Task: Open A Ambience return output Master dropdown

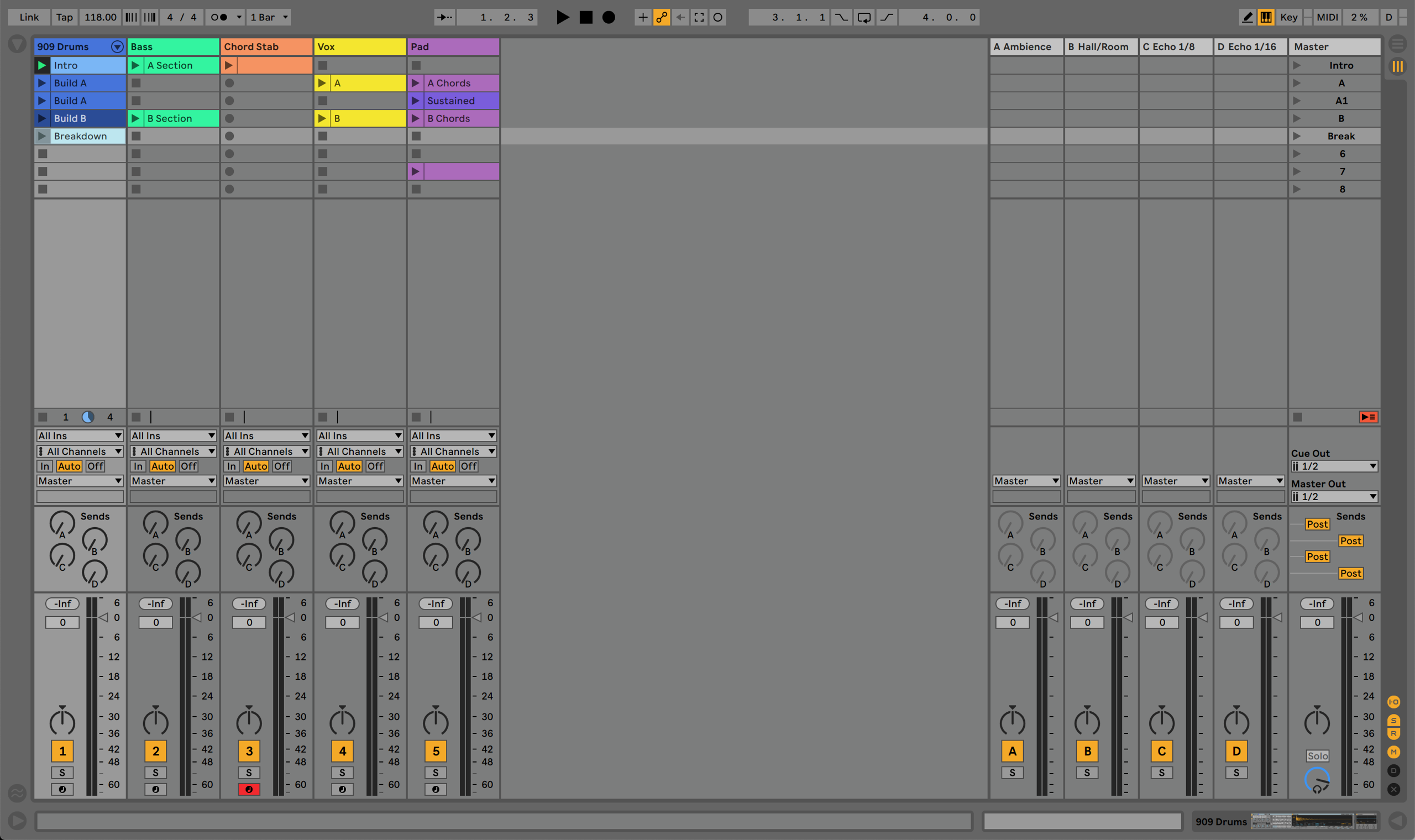Action: click(1026, 481)
